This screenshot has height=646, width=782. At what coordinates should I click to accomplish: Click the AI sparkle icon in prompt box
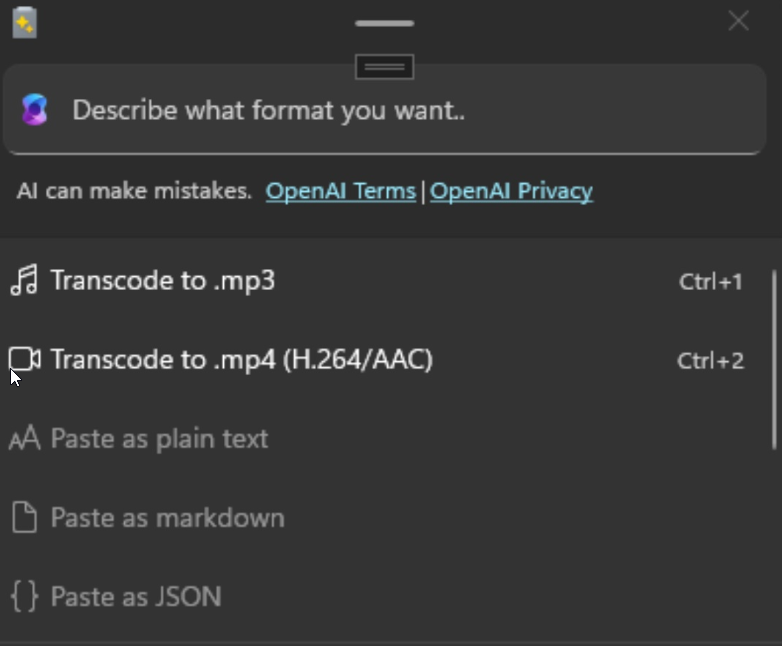click(35, 110)
